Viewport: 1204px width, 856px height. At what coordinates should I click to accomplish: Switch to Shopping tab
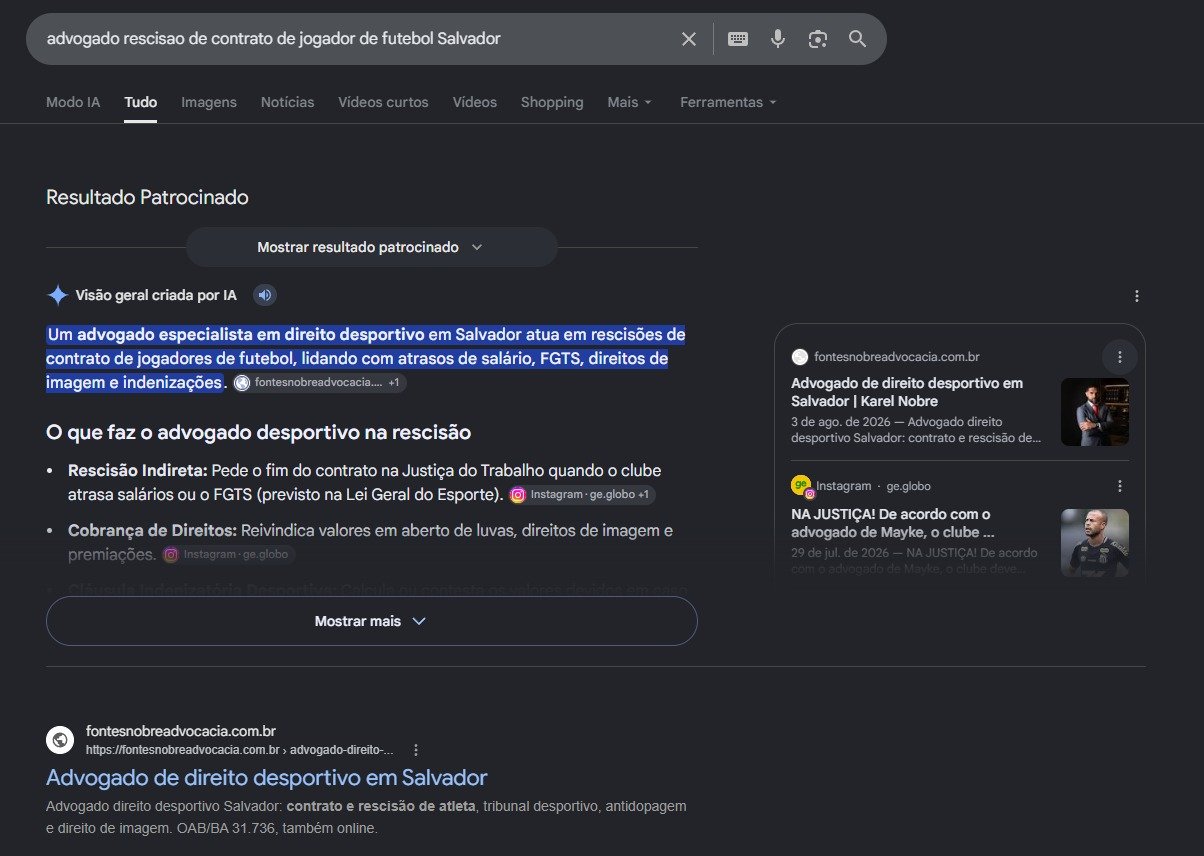[x=552, y=102]
